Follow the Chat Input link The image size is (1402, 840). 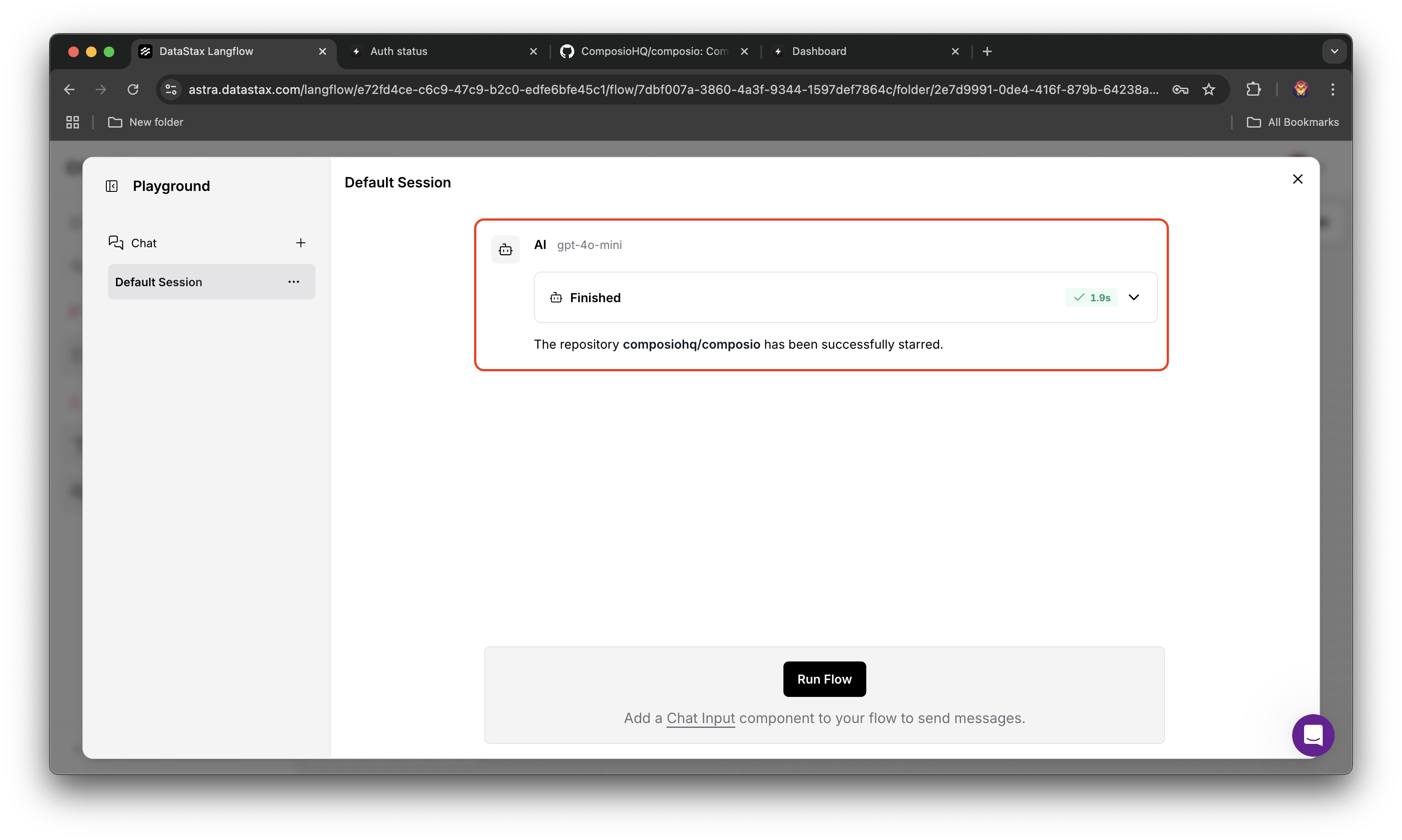click(x=700, y=718)
